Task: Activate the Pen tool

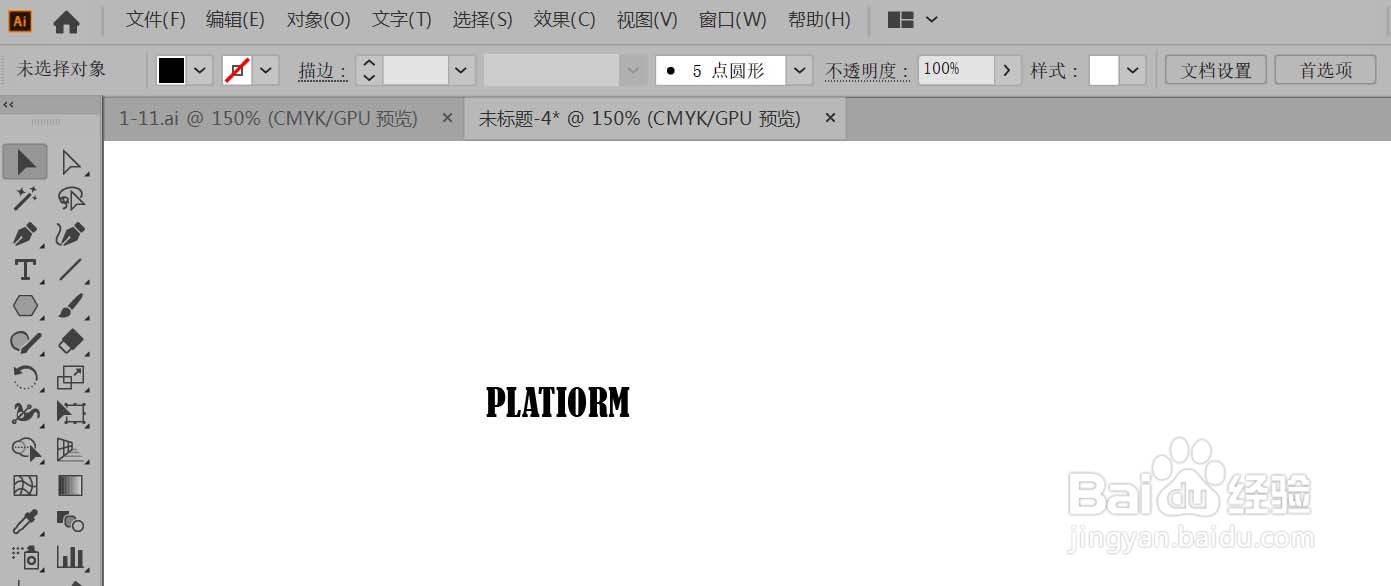Action: [x=25, y=234]
